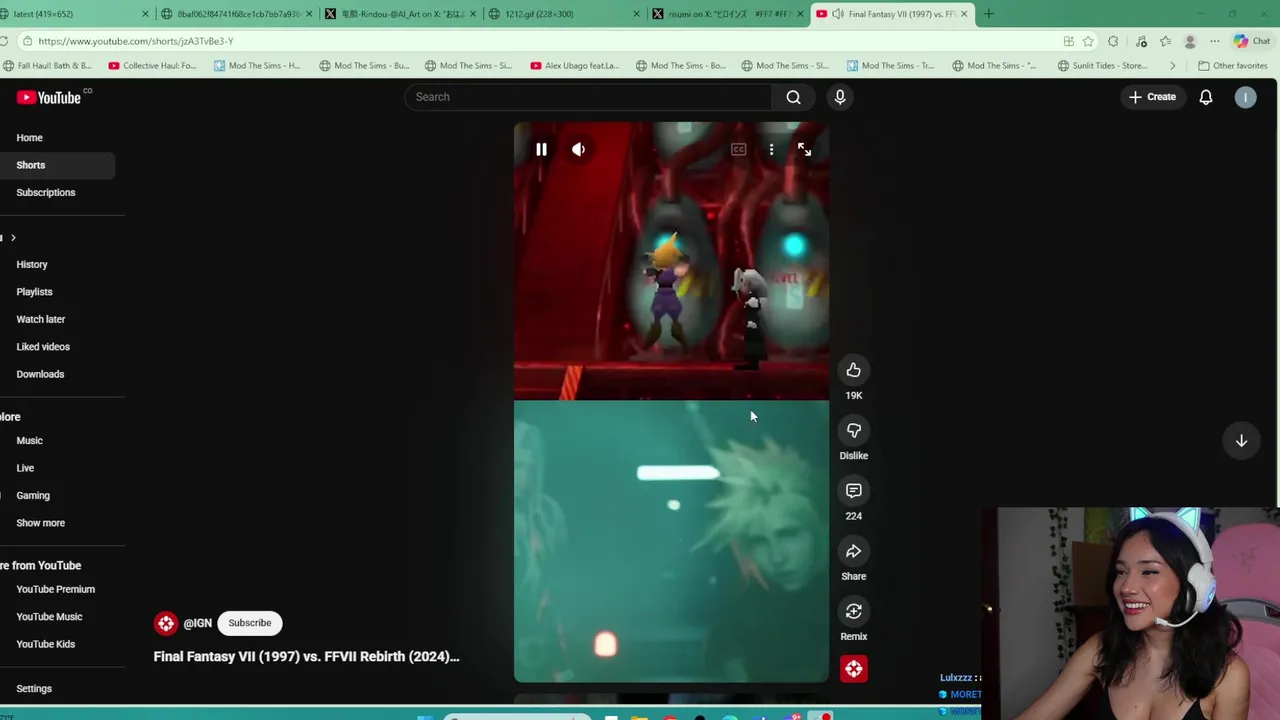Image resolution: width=1280 pixels, height=720 pixels.
Task: Open the 224 comments panel
Action: [853, 491]
